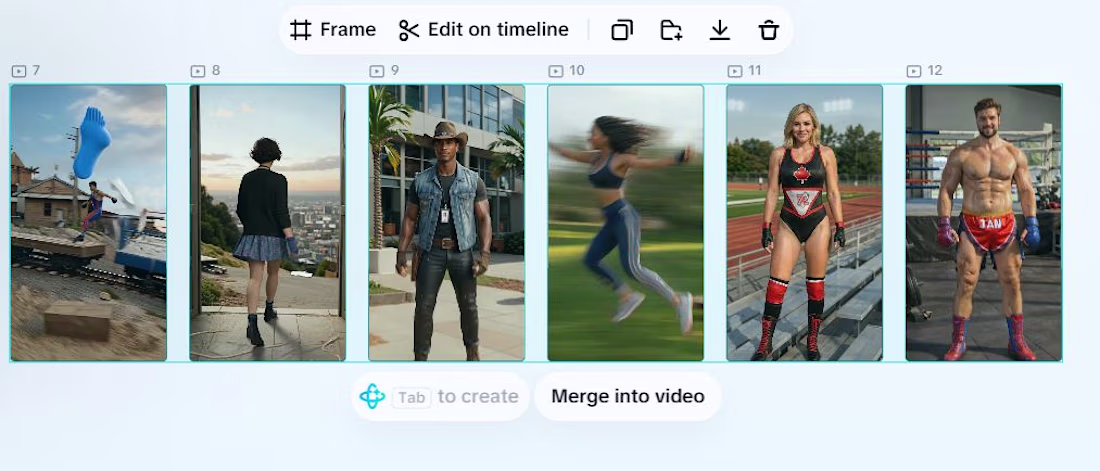Click the video icon beside label 11
1100x471 pixels.
click(x=735, y=71)
